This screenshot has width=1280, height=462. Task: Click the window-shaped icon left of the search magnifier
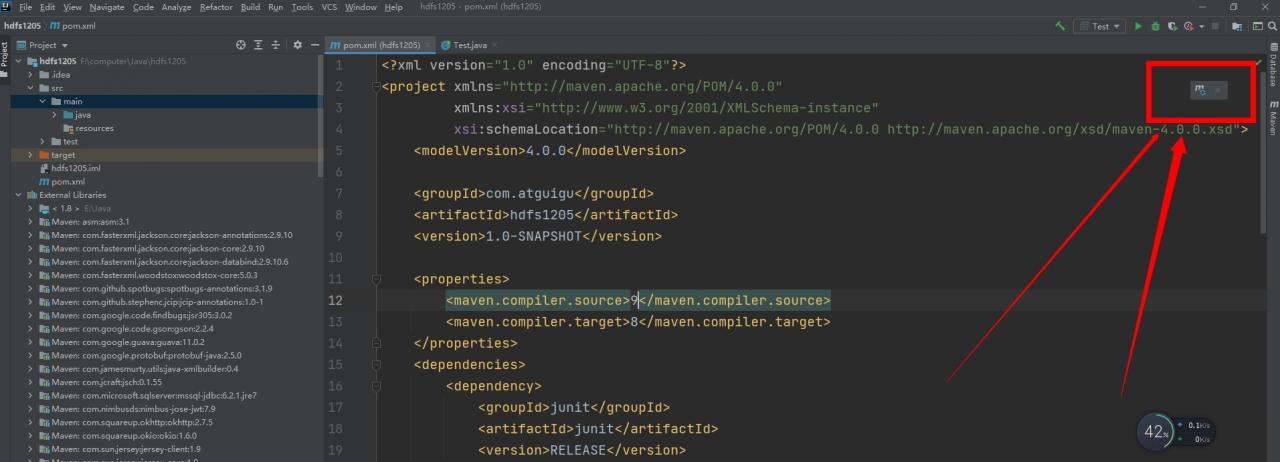[1257, 26]
